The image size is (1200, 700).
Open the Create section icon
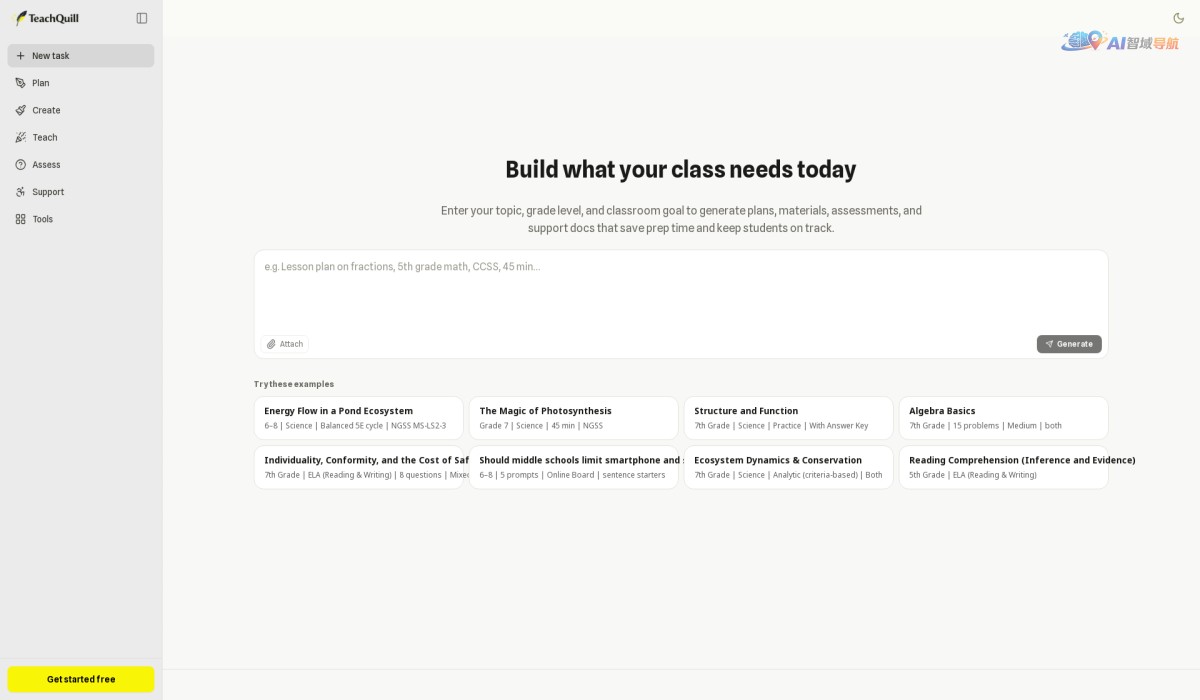click(21, 110)
